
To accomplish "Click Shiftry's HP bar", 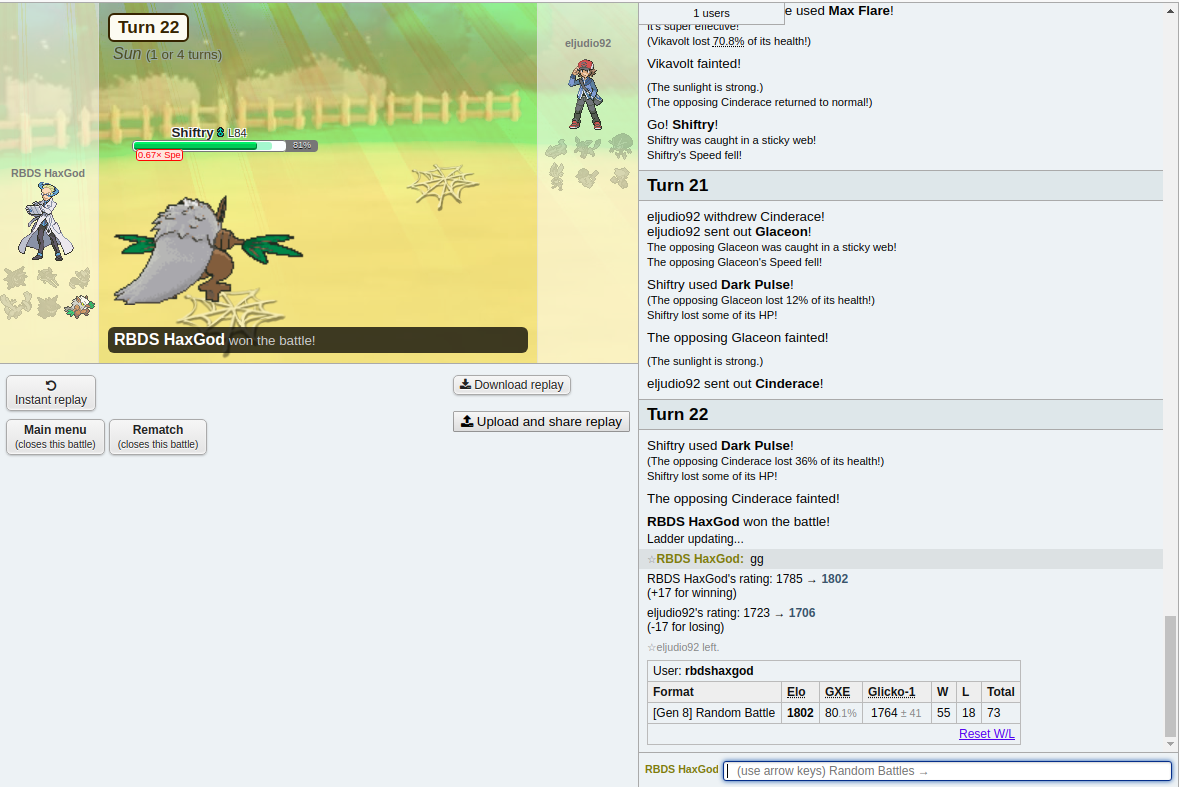I will [225, 146].
